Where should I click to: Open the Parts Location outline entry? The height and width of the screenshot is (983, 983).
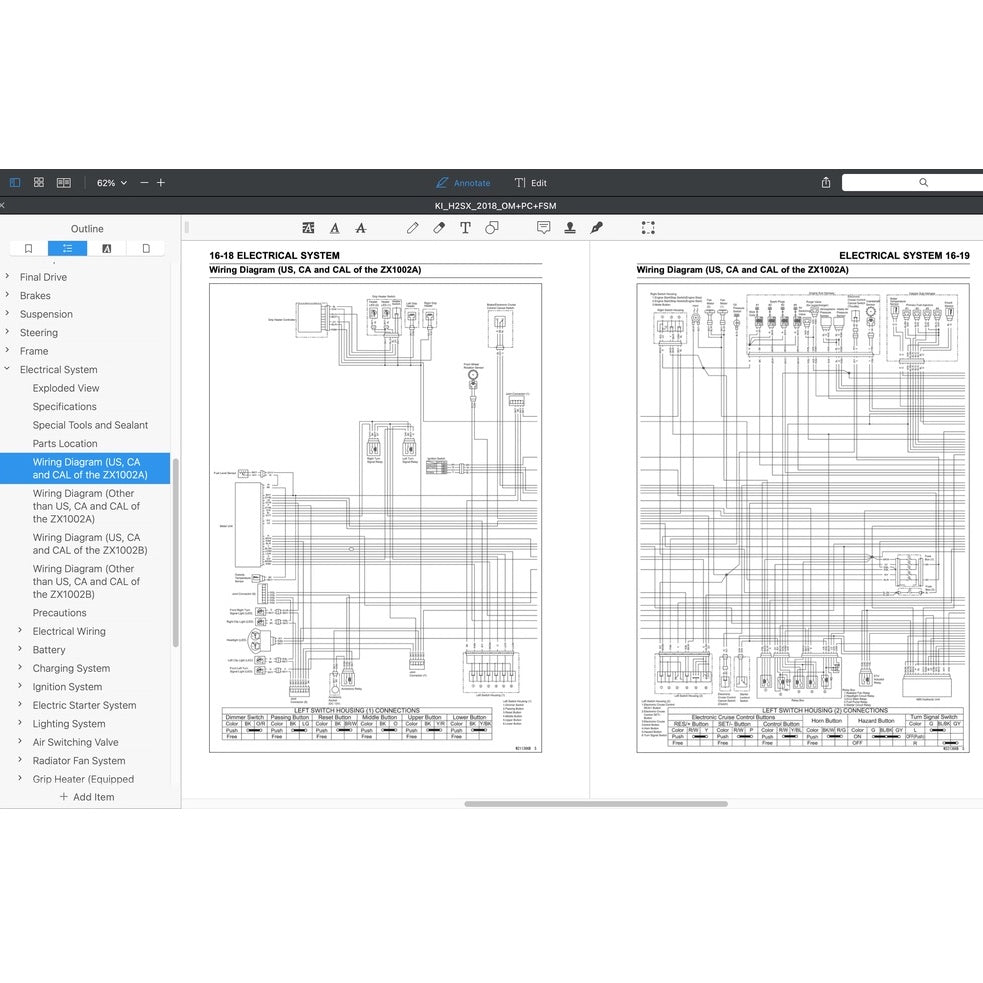click(x=65, y=444)
